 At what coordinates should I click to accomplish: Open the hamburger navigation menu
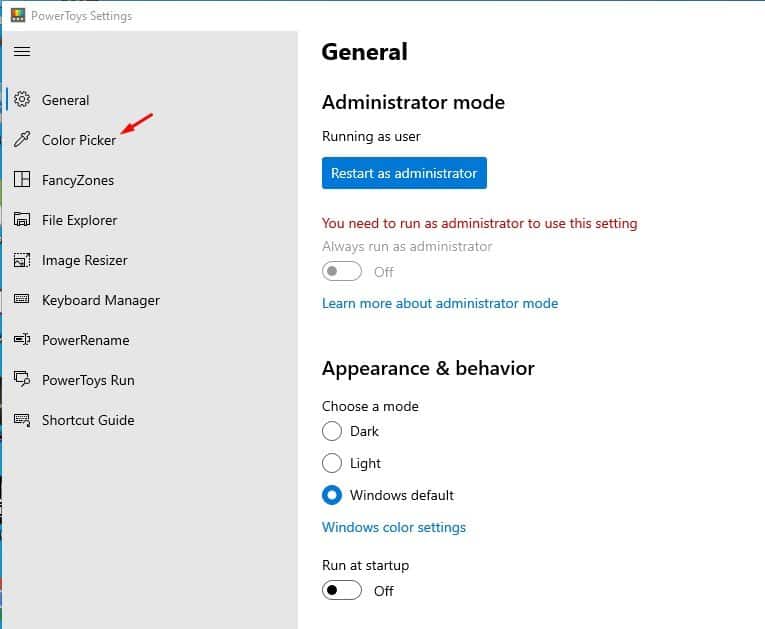tap(21, 51)
